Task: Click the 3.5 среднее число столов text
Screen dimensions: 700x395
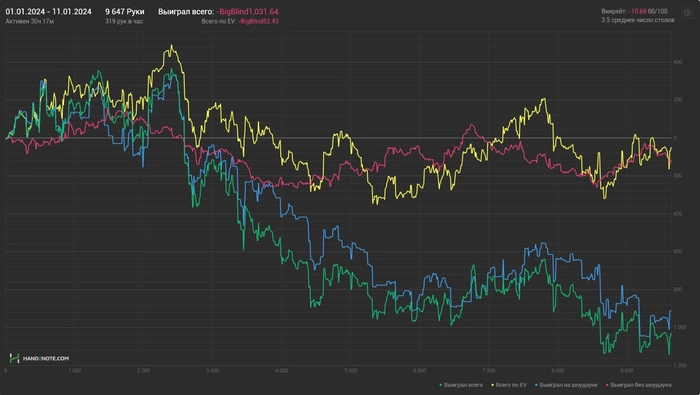Action: [638, 20]
